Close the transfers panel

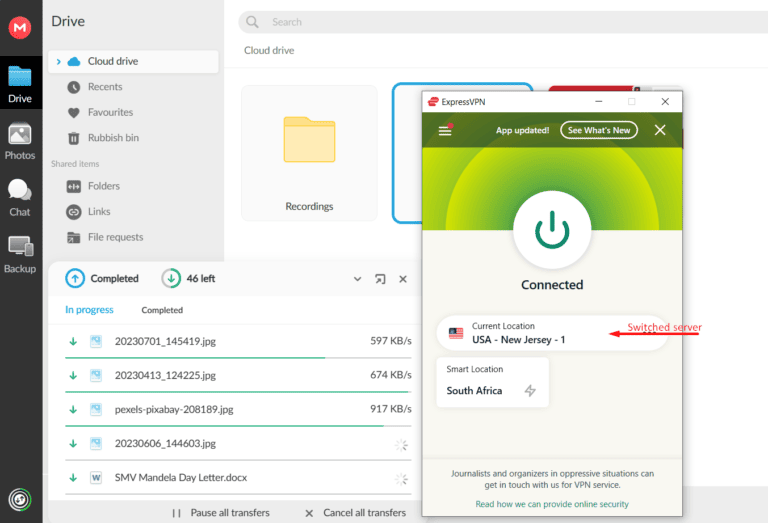pos(403,279)
